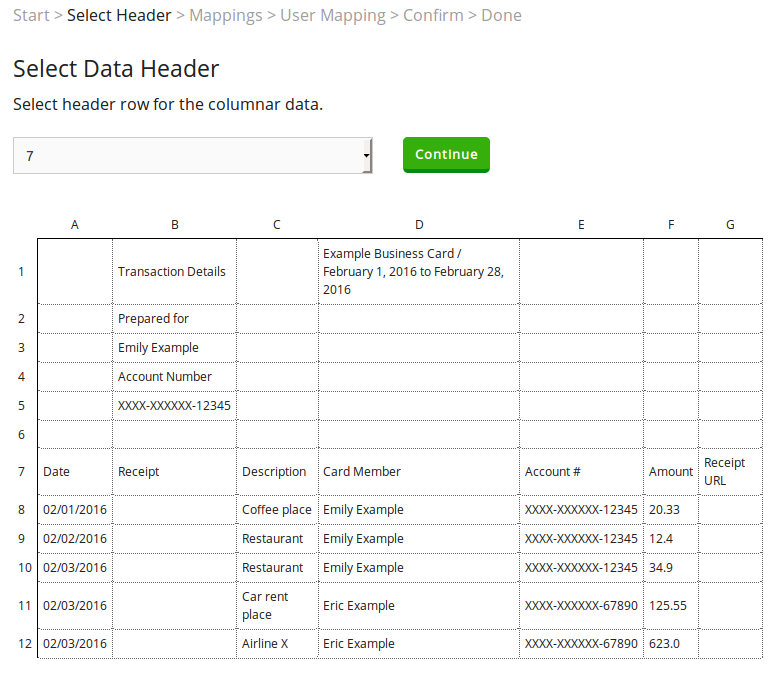Viewport: 781px width, 678px height.
Task: Click the Done breadcrumb step
Action: click(x=501, y=15)
